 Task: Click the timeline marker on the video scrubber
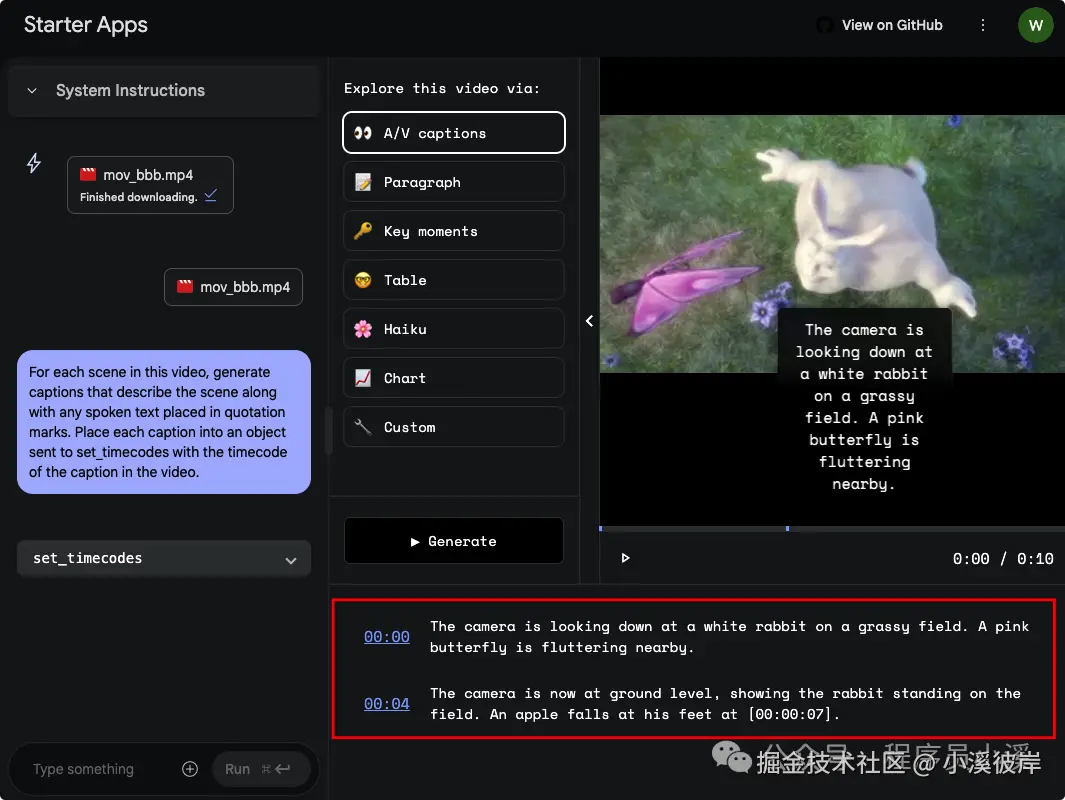point(787,528)
